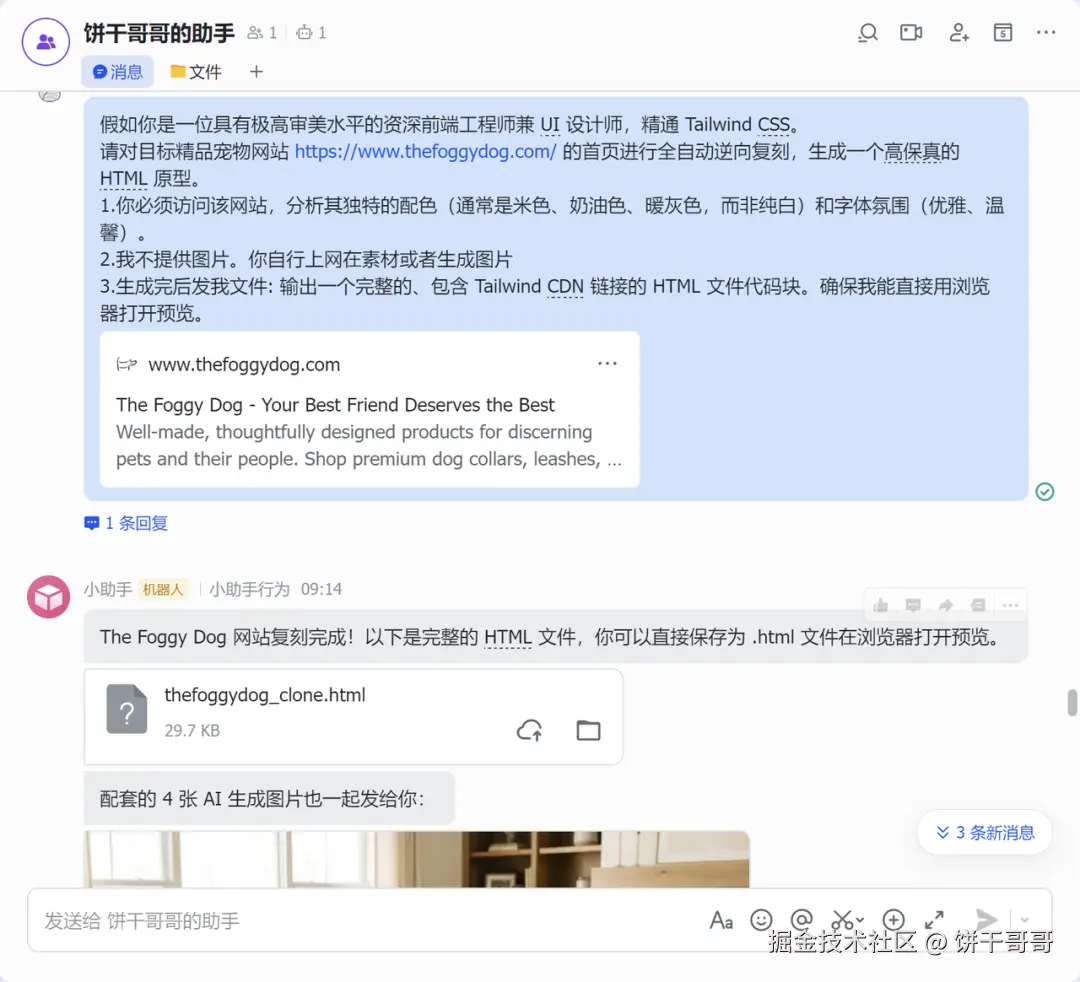This screenshot has height=982, width=1080.
Task: Open the emoji picker
Action: tap(761, 920)
